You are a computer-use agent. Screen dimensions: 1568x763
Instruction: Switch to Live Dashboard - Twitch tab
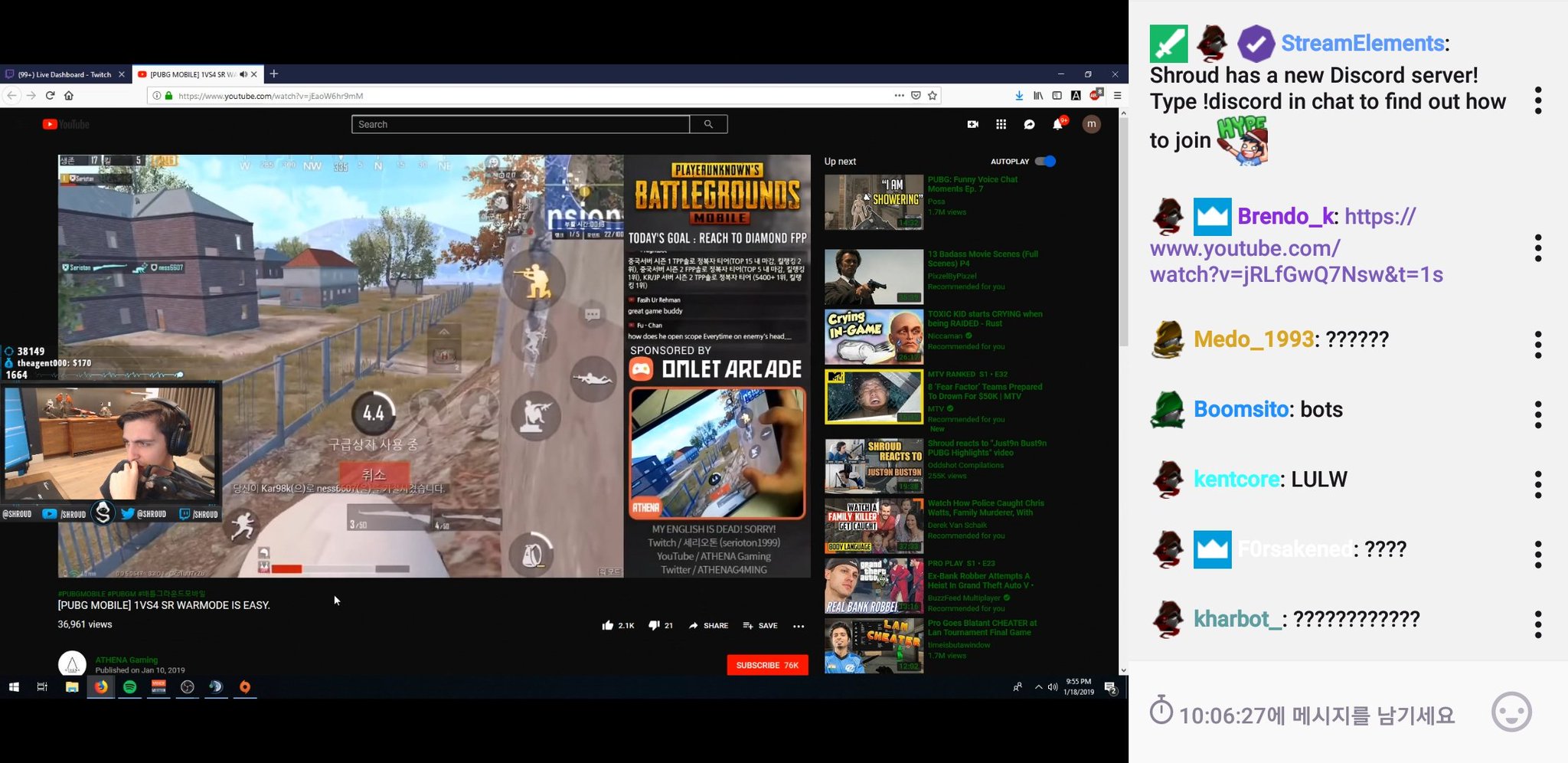click(x=65, y=74)
